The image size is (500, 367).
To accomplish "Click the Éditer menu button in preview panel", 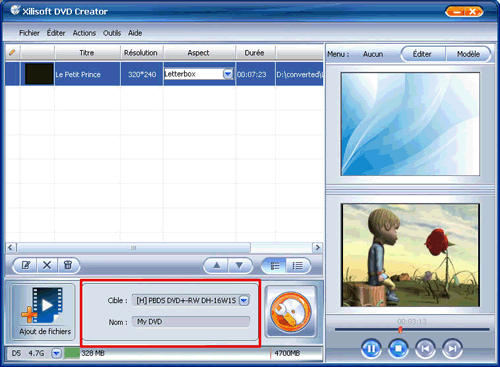I will coord(422,54).
